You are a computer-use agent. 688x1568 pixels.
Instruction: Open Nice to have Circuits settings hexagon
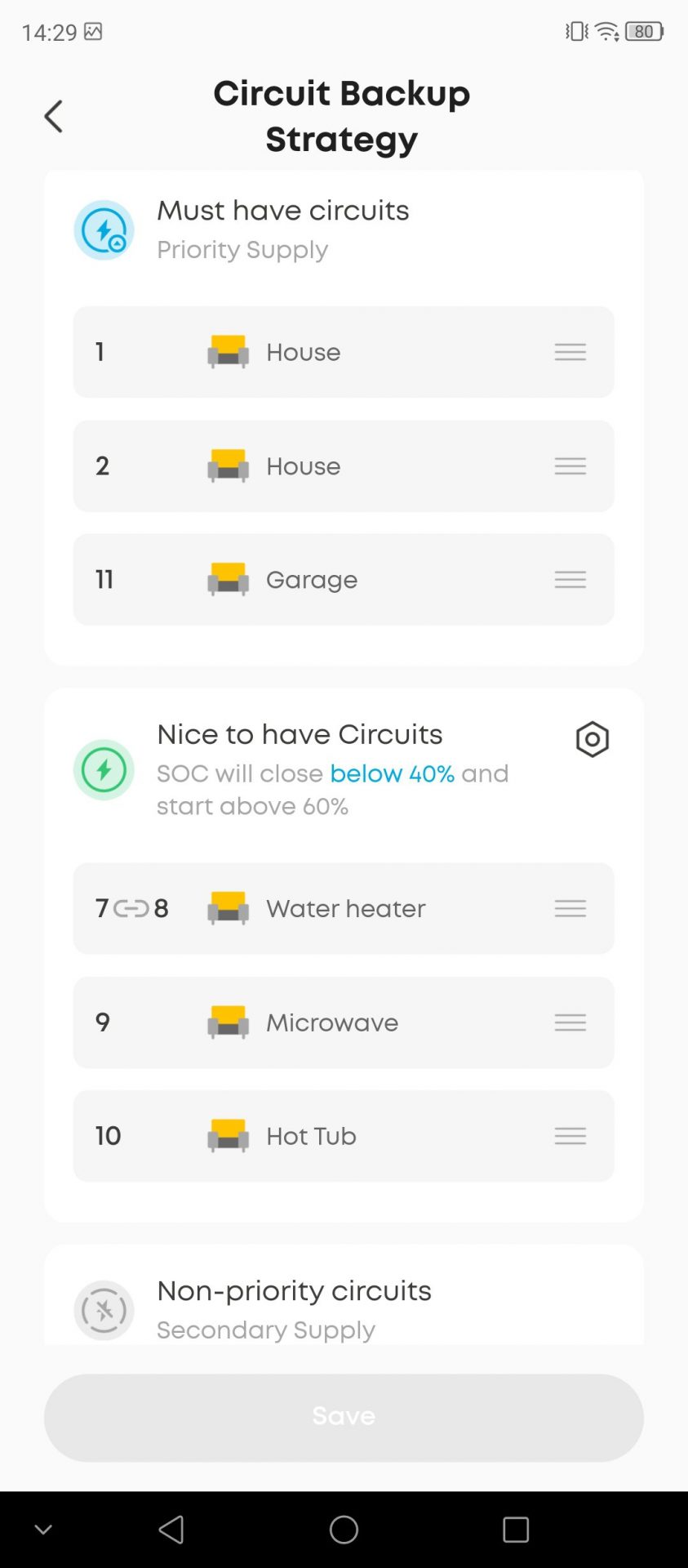pyautogui.click(x=592, y=740)
